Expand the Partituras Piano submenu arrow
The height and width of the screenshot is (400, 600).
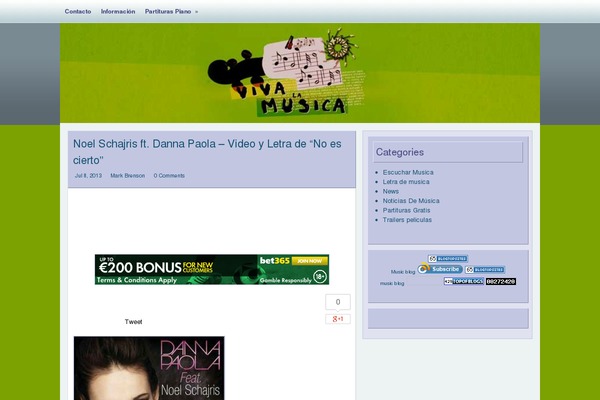coord(197,12)
